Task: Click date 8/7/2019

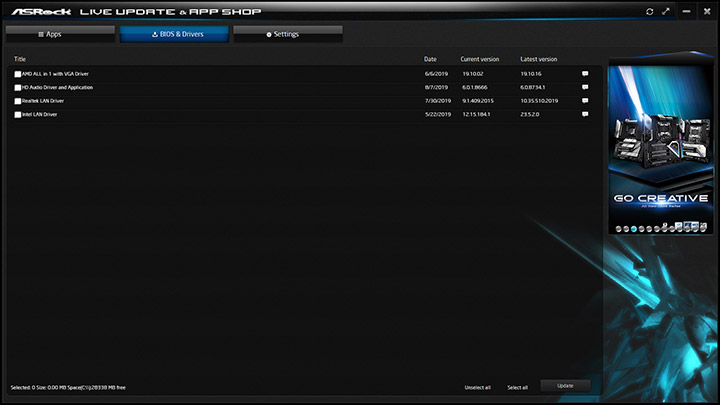Action: point(436,87)
